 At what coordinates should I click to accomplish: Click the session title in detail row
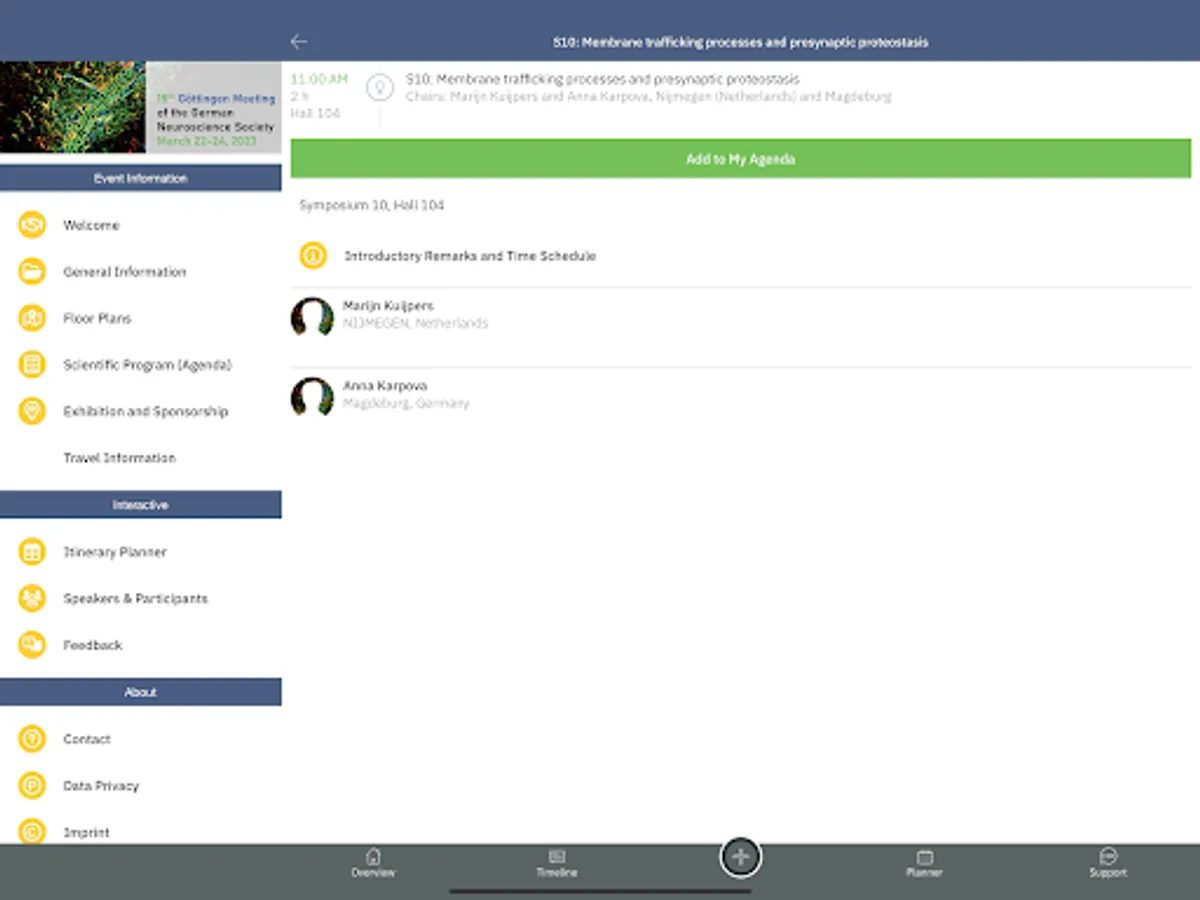click(x=602, y=79)
